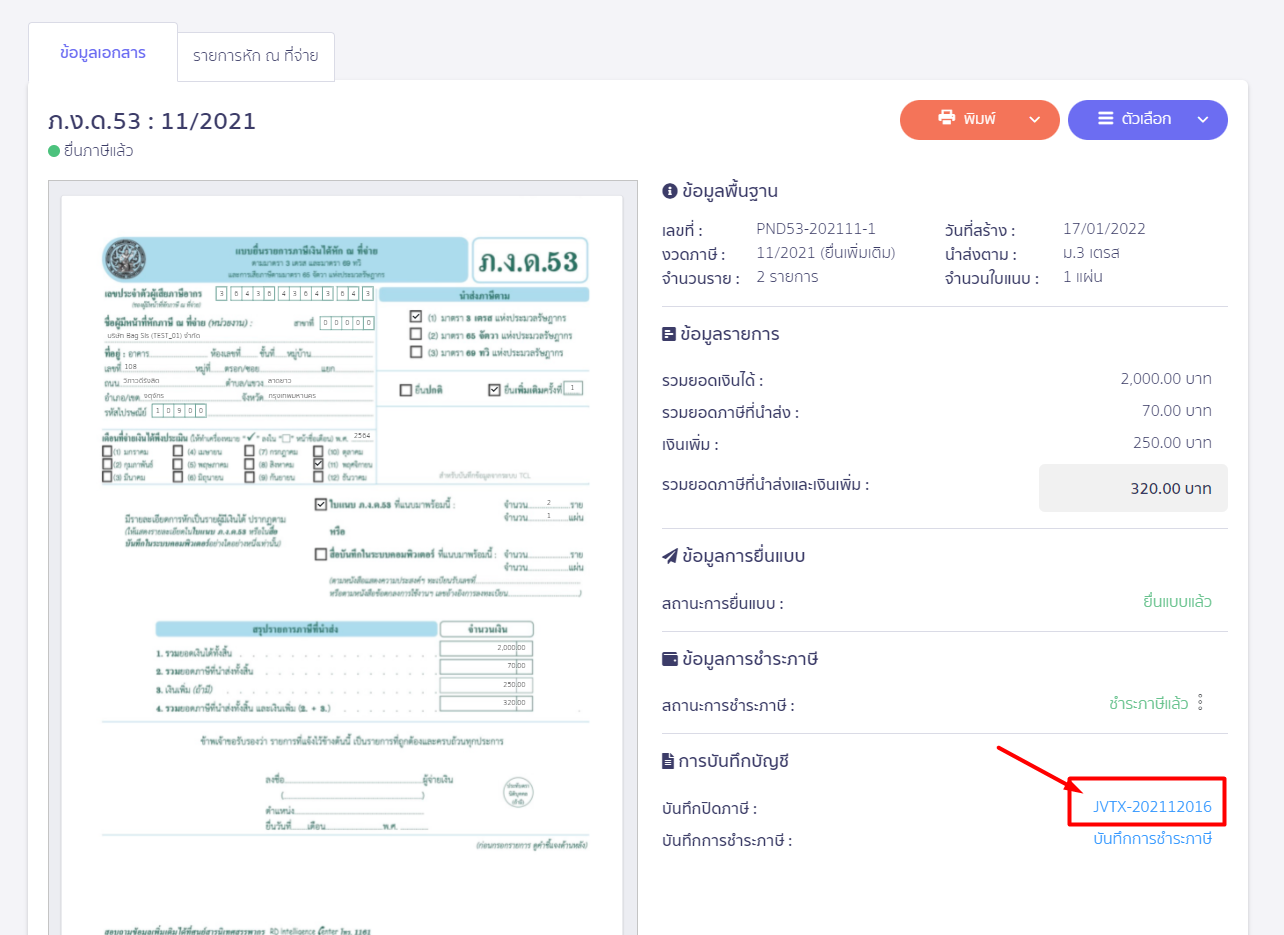Click the card icon beside ข้อมูลการชำระภาษี

click(x=667, y=658)
